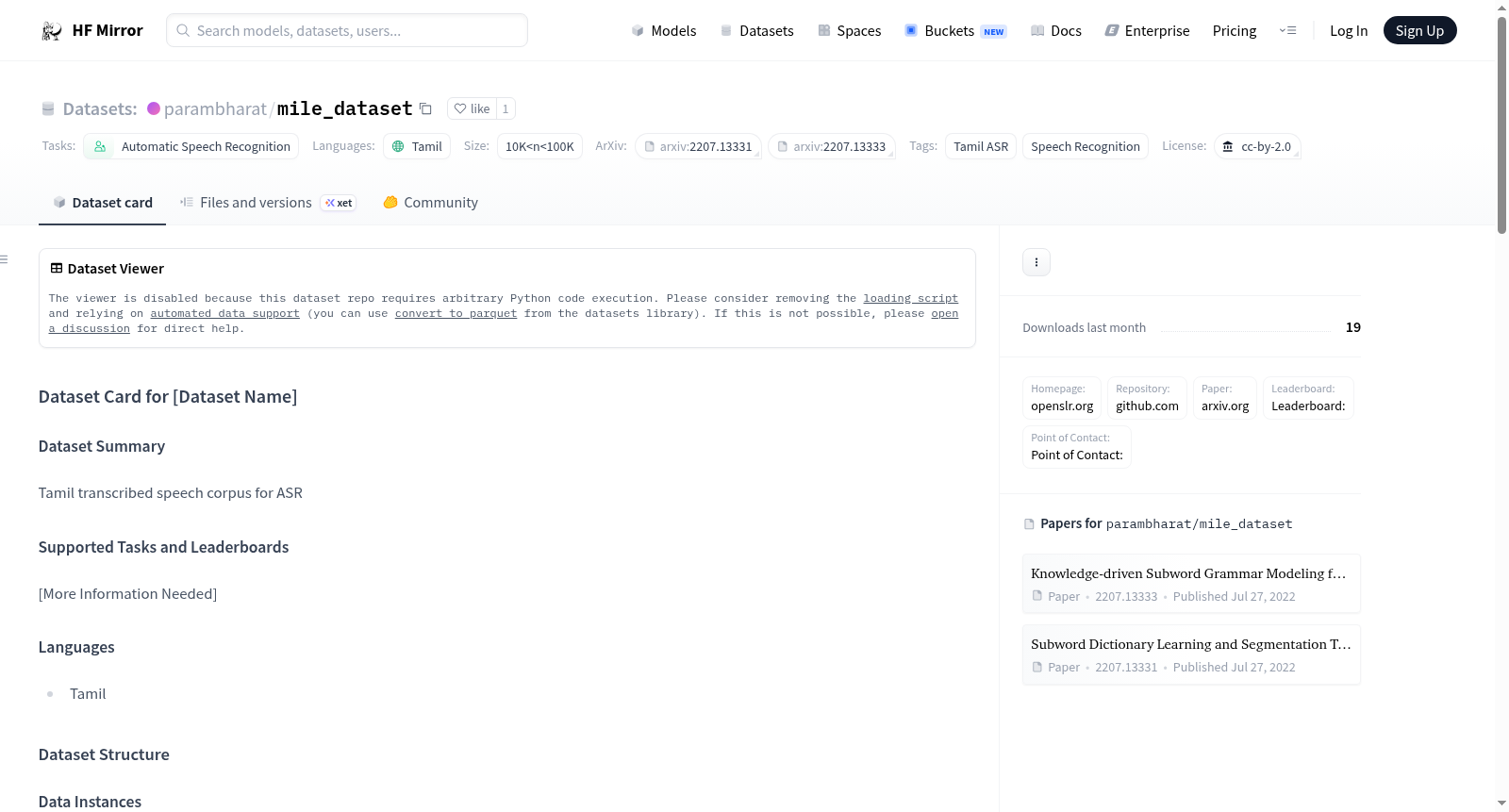The width and height of the screenshot is (1509, 812).
Task: Open the like count showing 1
Action: [x=506, y=109]
